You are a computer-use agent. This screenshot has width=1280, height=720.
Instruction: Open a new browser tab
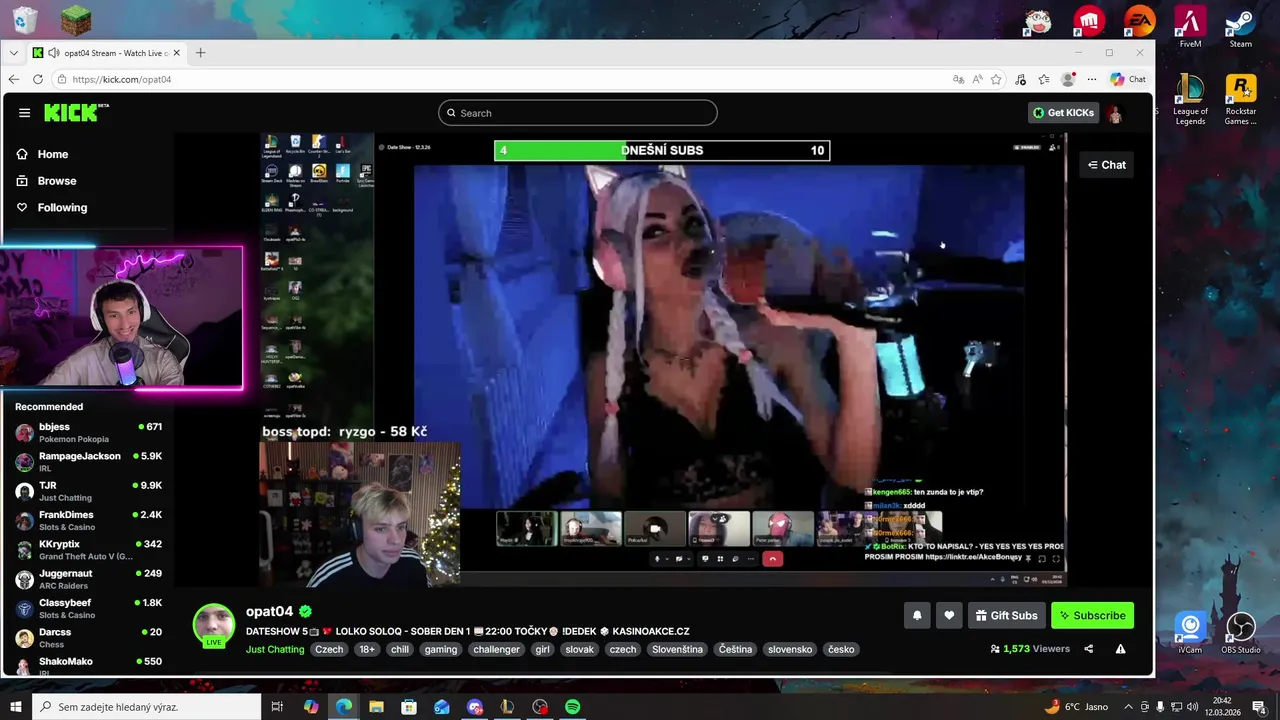point(200,53)
